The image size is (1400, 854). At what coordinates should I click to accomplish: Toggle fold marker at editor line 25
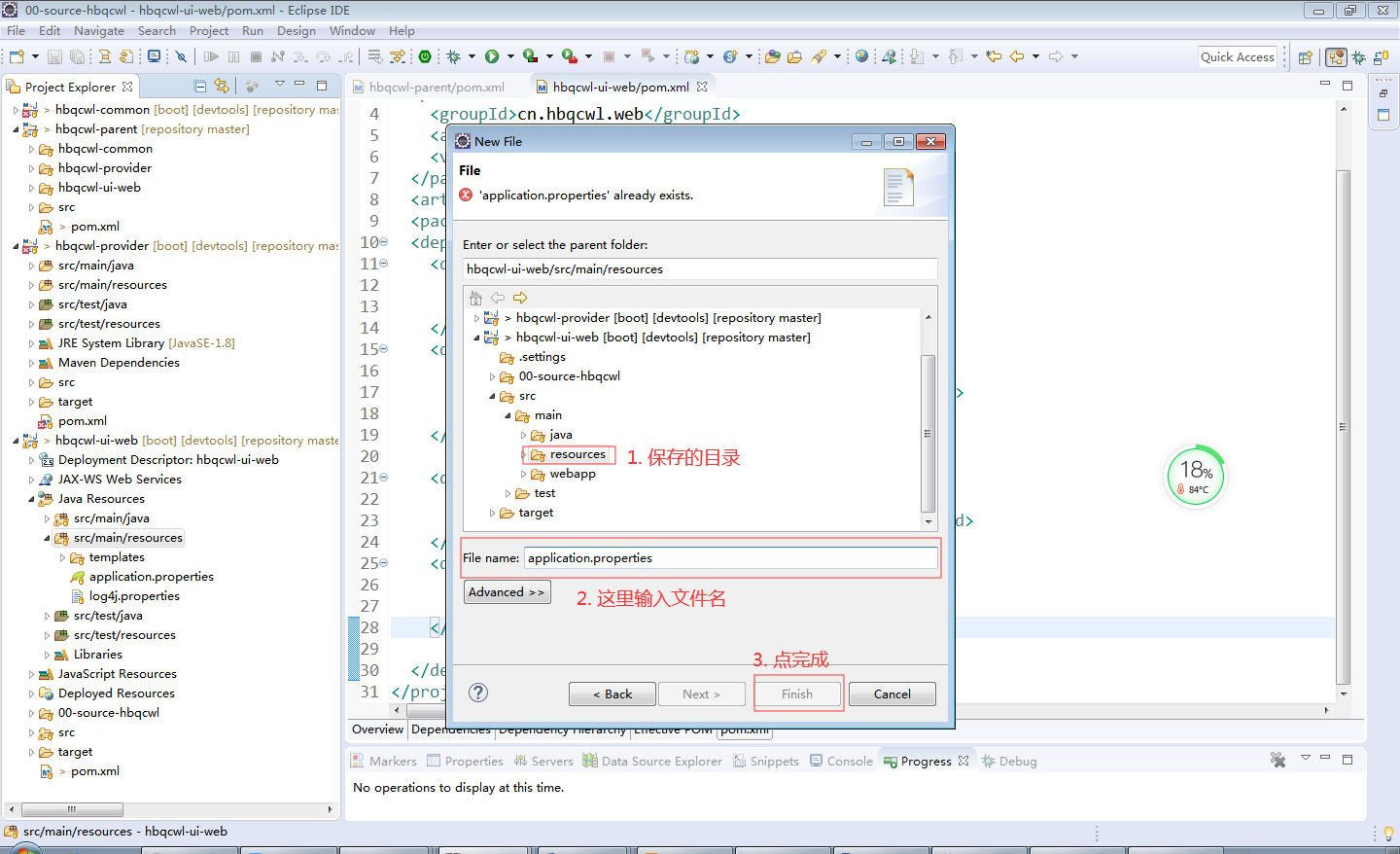click(383, 563)
